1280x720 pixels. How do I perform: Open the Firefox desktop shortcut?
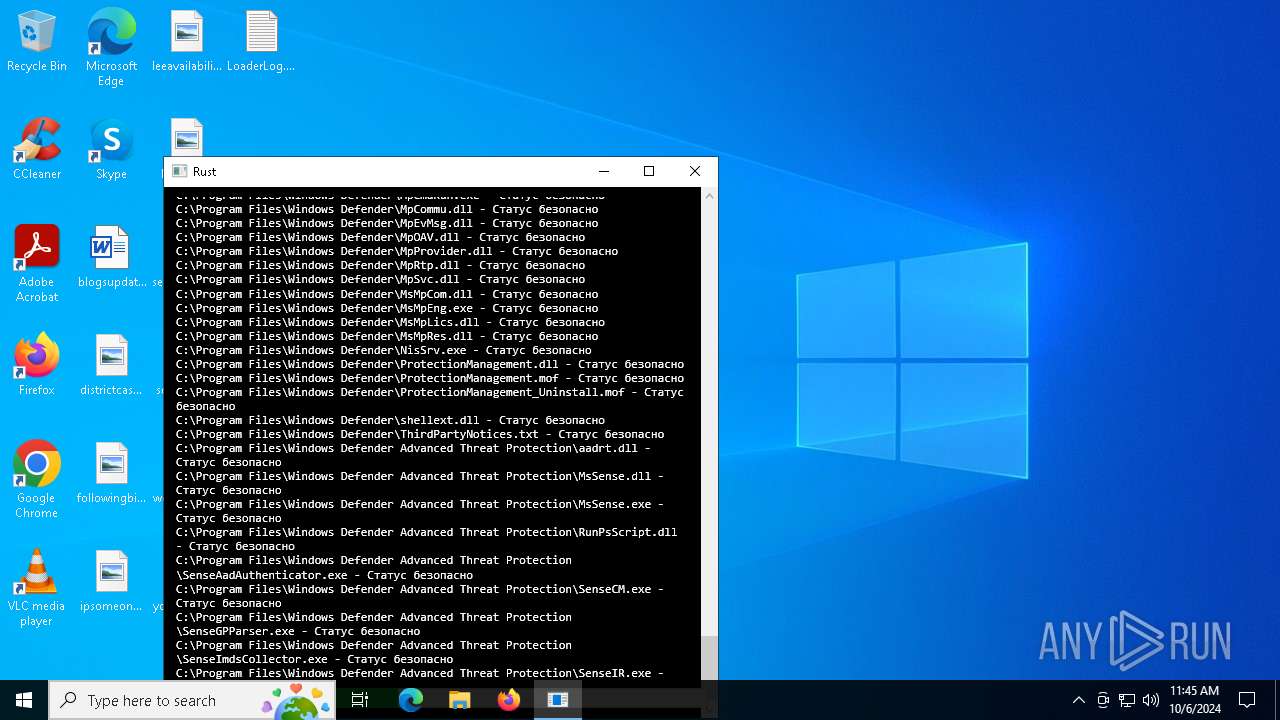coord(37,365)
